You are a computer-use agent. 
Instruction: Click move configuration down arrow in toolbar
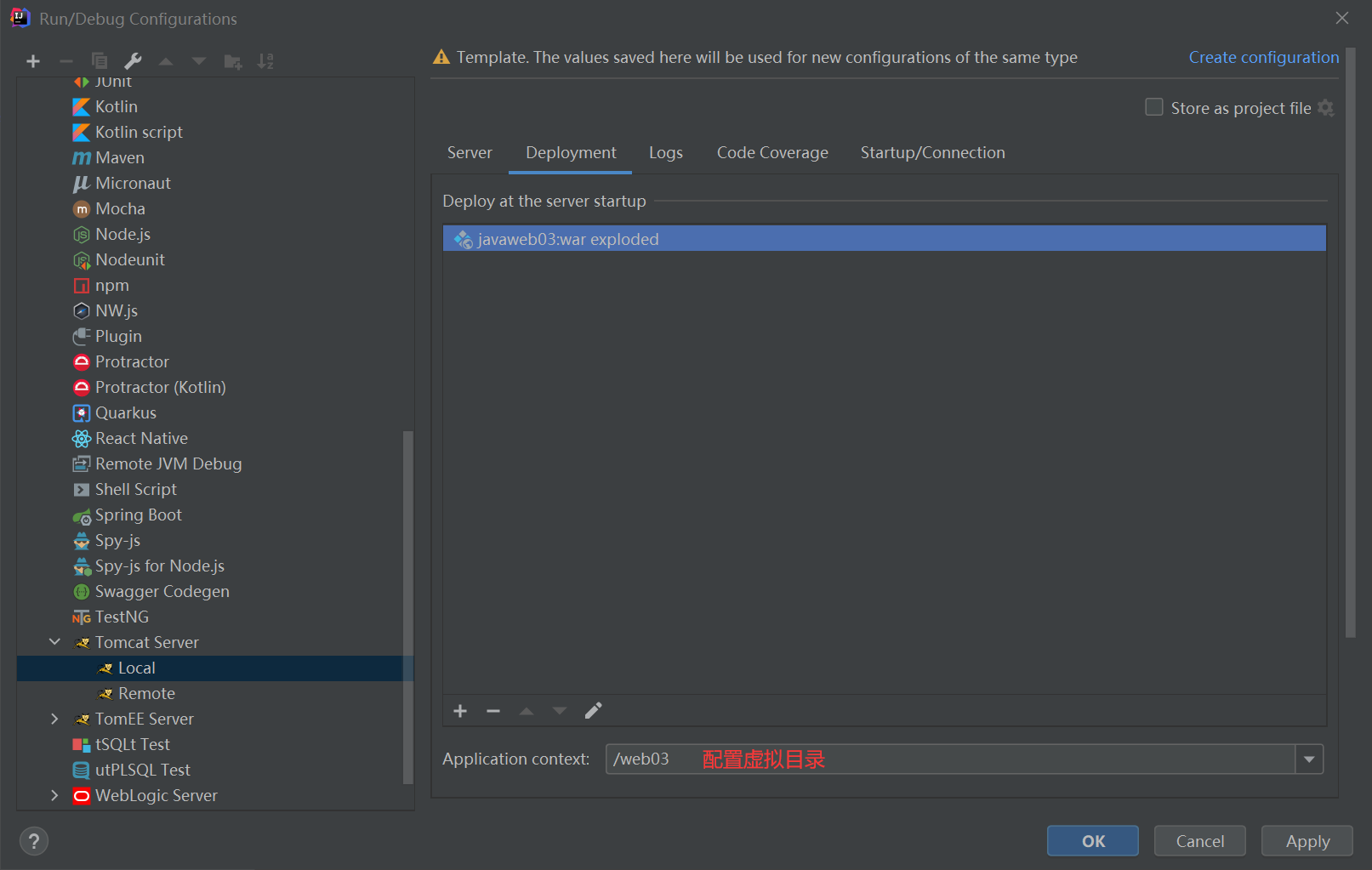[x=199, y=61]
